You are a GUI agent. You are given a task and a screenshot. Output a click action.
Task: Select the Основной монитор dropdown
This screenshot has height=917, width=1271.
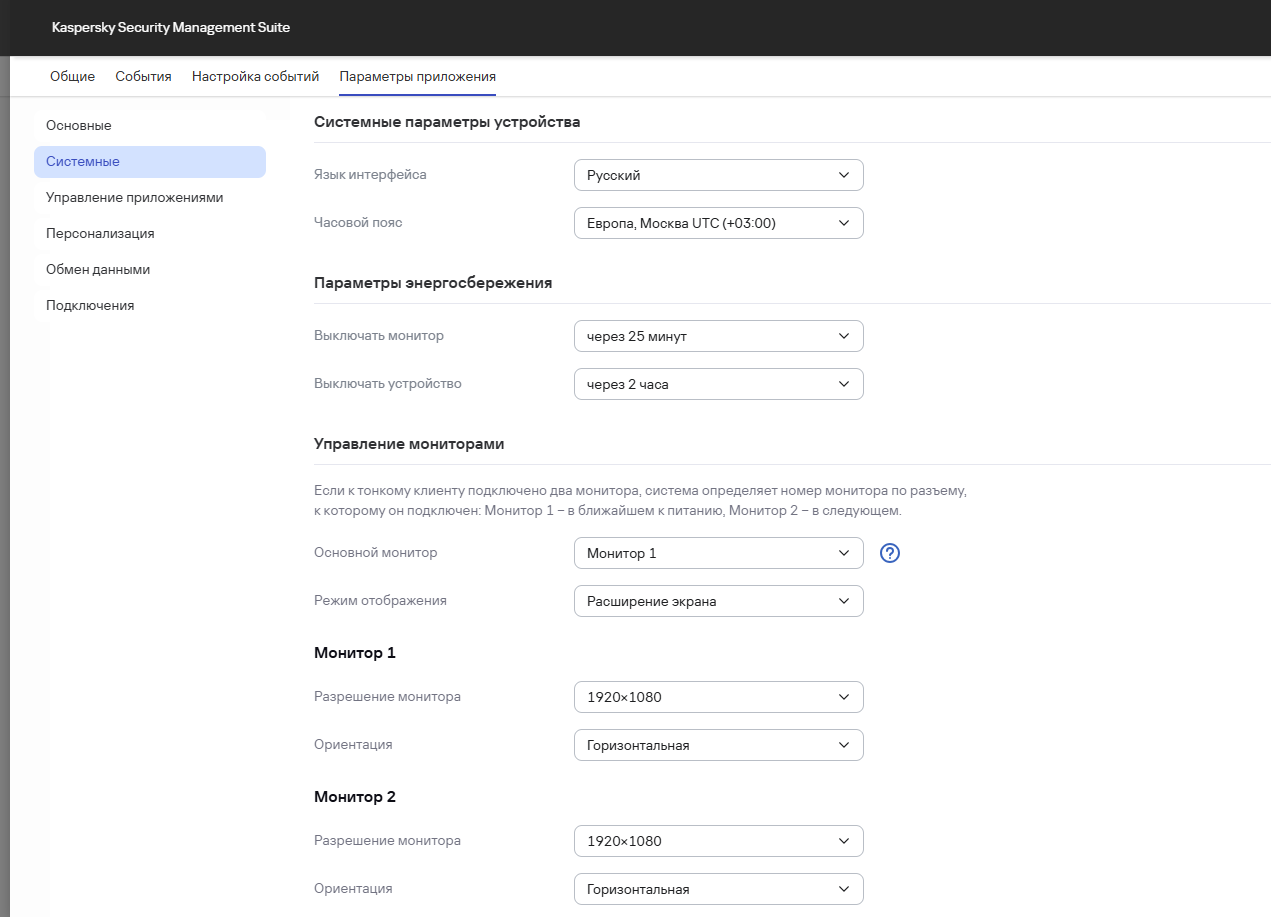point(718,553)
